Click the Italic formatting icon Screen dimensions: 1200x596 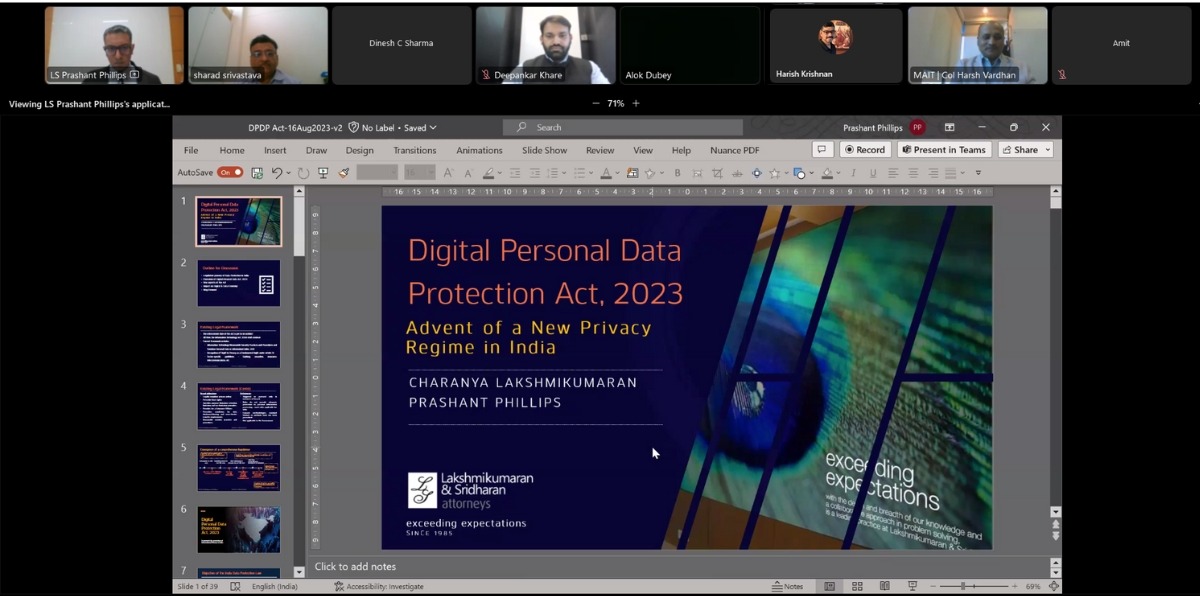pyautogui.click(x=853, y=173)
